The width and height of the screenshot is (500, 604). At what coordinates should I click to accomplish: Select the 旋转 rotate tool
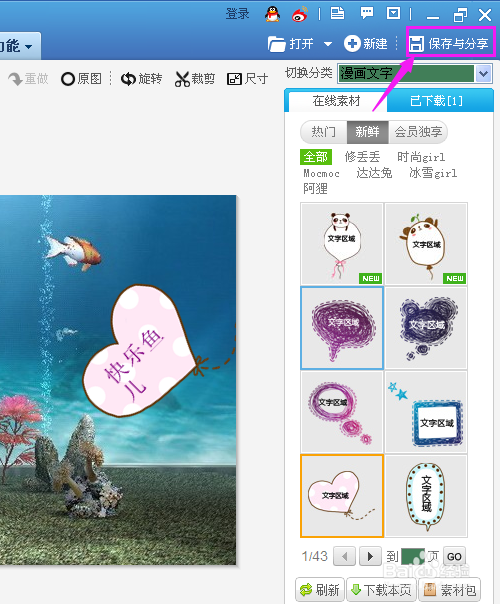(x=141, y=79)
